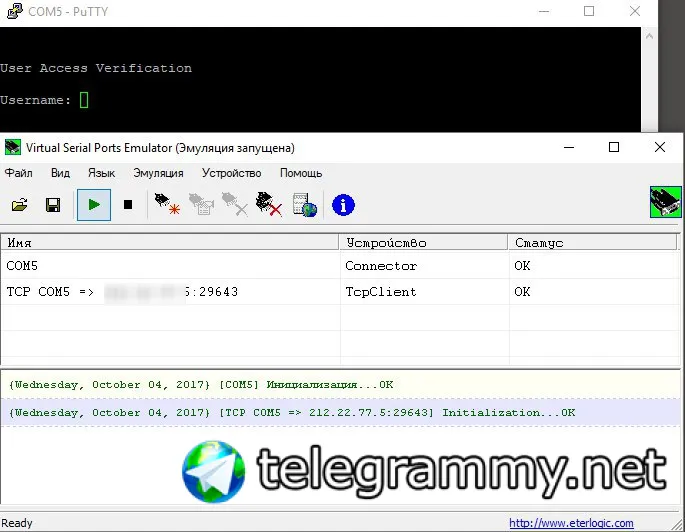685x532 pixels.
Task: Click the PuTTY scrollbar up arrow
Action: click(x=649, y=36)
